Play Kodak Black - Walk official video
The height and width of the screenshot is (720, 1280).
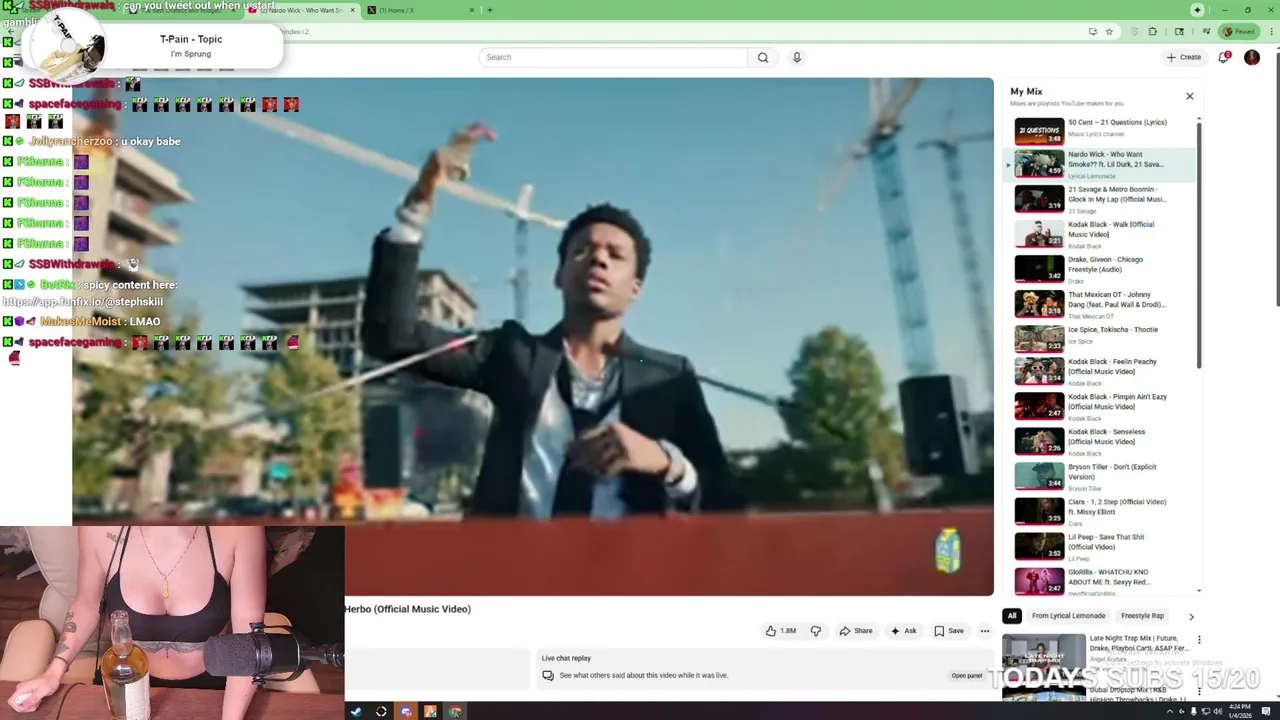(1100, 234)
